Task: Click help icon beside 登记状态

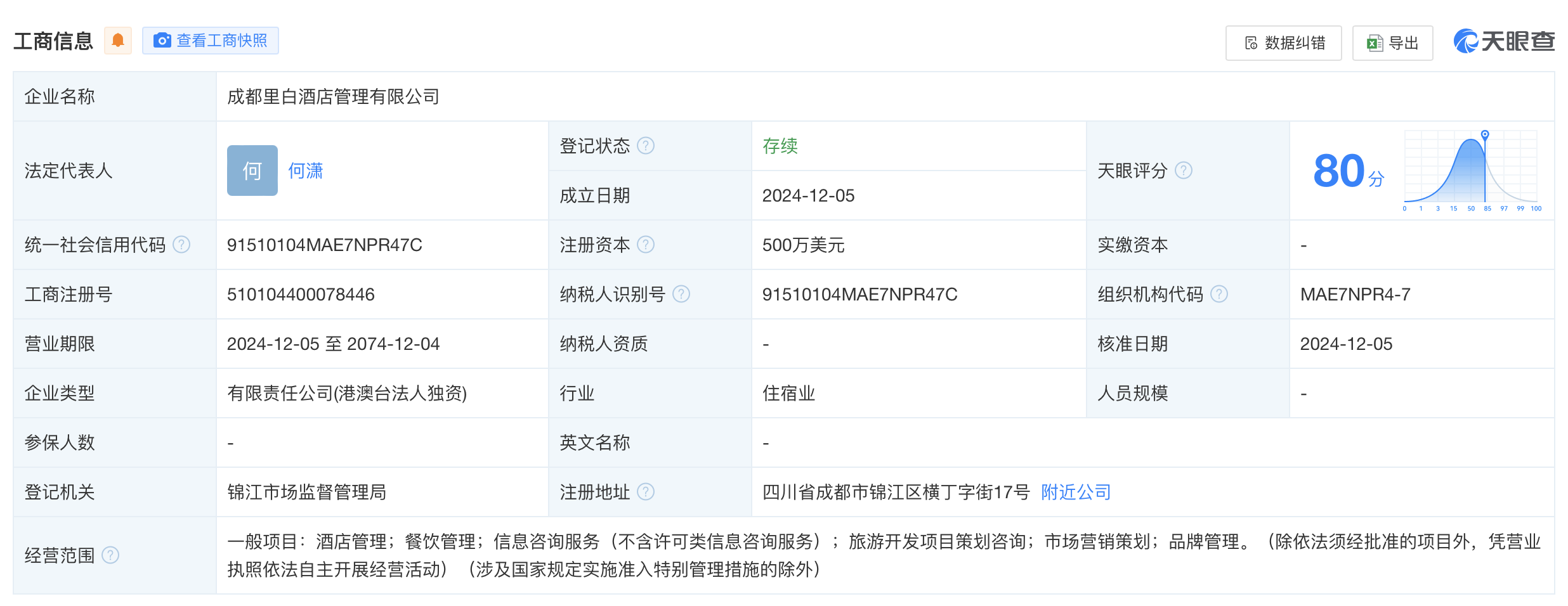Action: [x=646, y=146]
